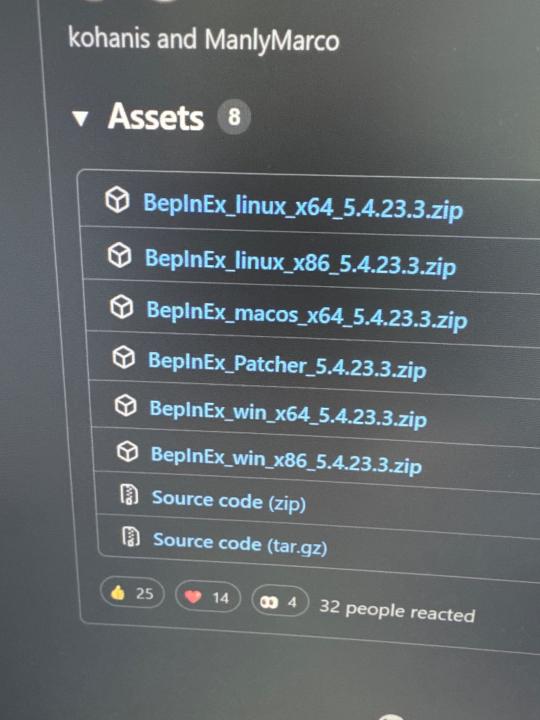The height and width of the screenshot is (720, 540).
Task: Download BepInEx_linux_x86_5.4.23.3.zip
Action: pyautogui.click(x=301, y=263)
